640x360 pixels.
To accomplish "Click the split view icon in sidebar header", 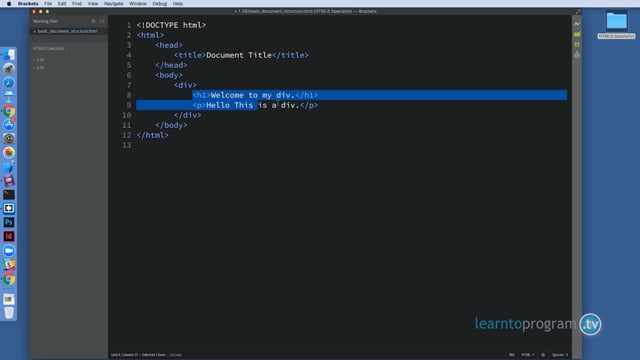I will (x=102, y=21).
